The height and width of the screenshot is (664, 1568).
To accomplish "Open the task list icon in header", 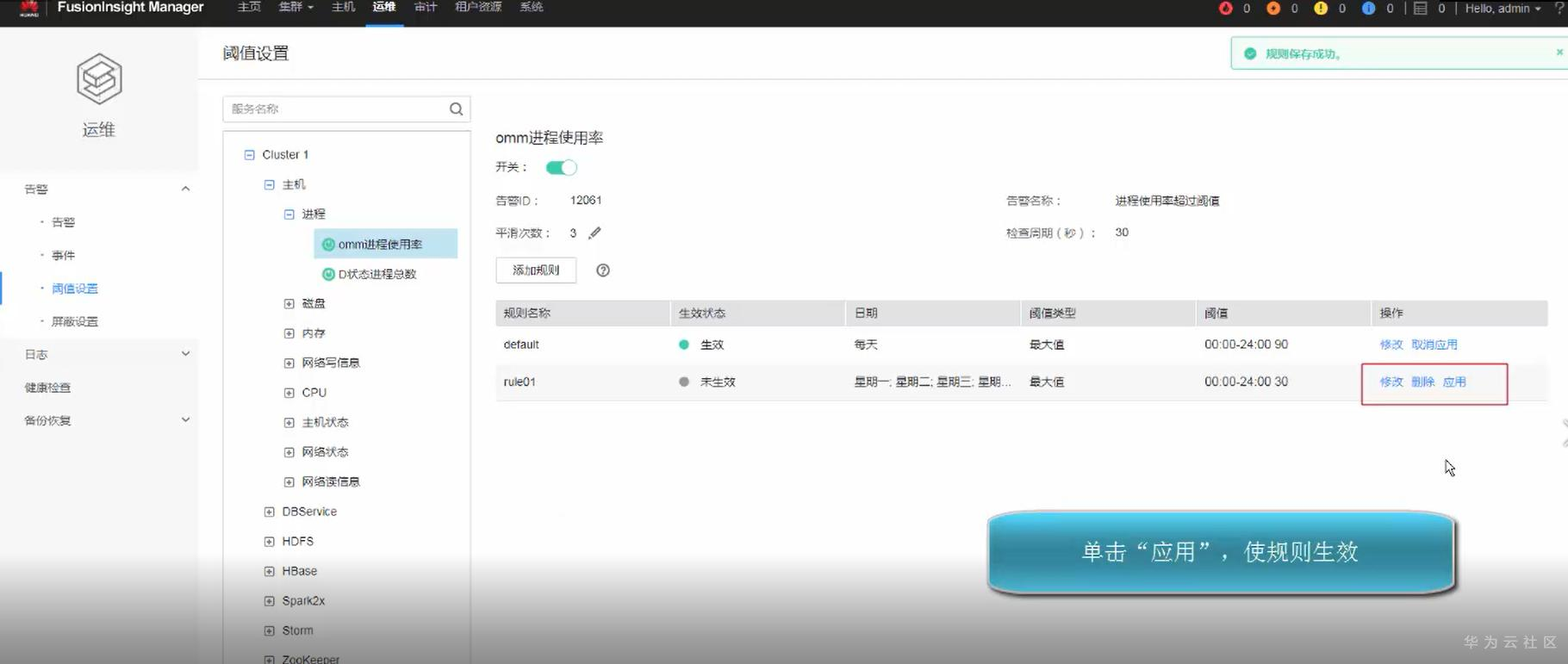I will point(1421,9).
